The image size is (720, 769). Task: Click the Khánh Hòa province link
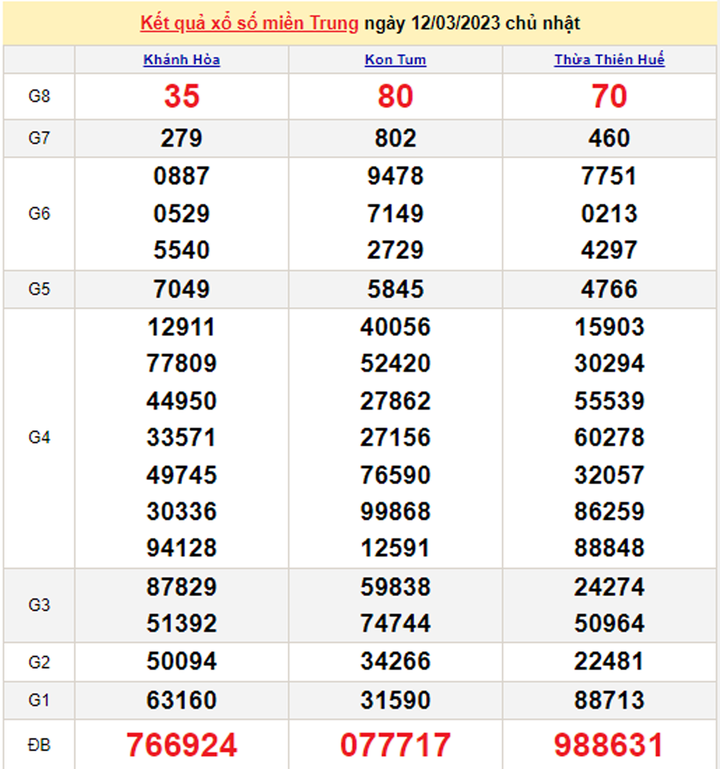pos(182,60)
